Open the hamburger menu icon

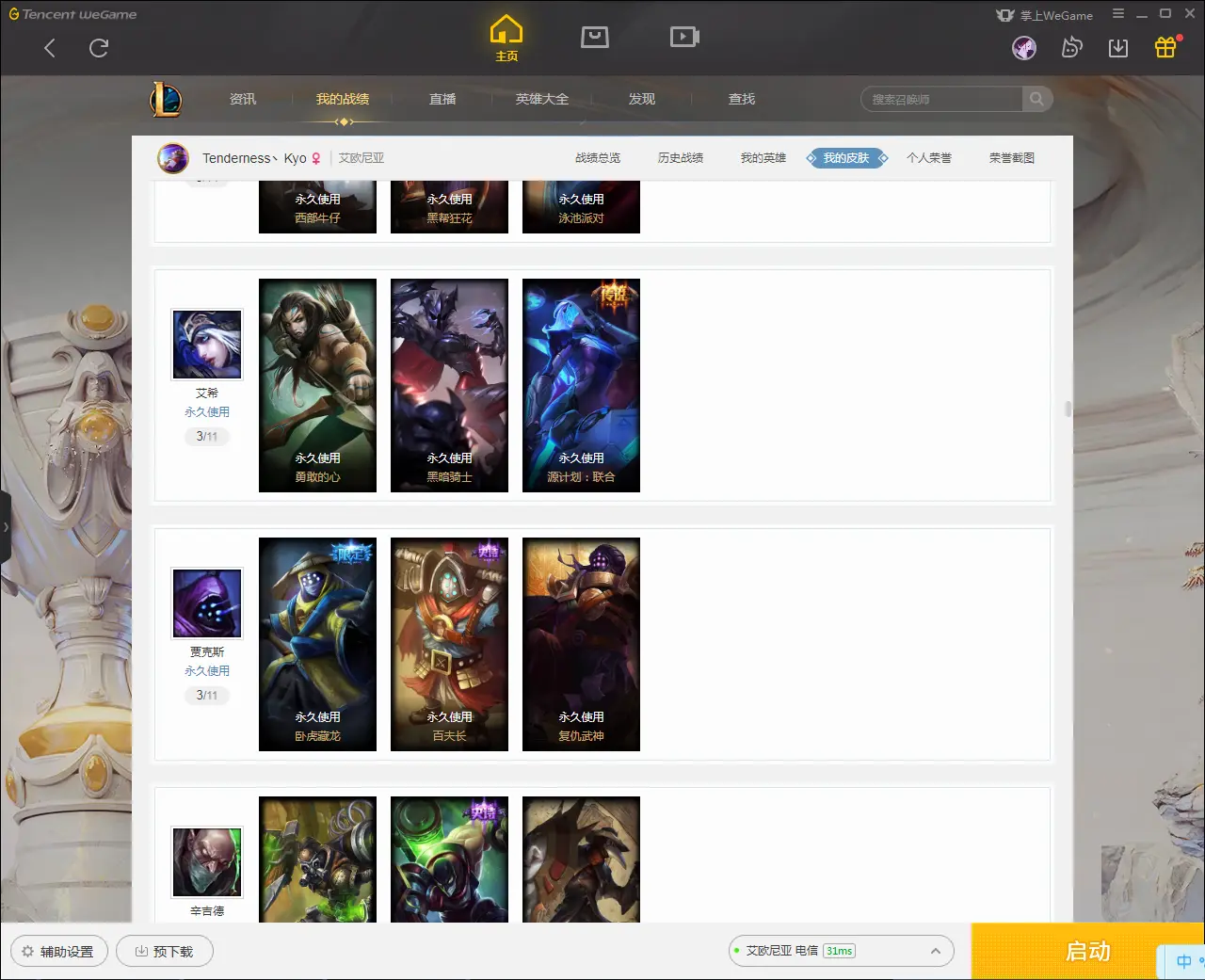(1118, 14)
